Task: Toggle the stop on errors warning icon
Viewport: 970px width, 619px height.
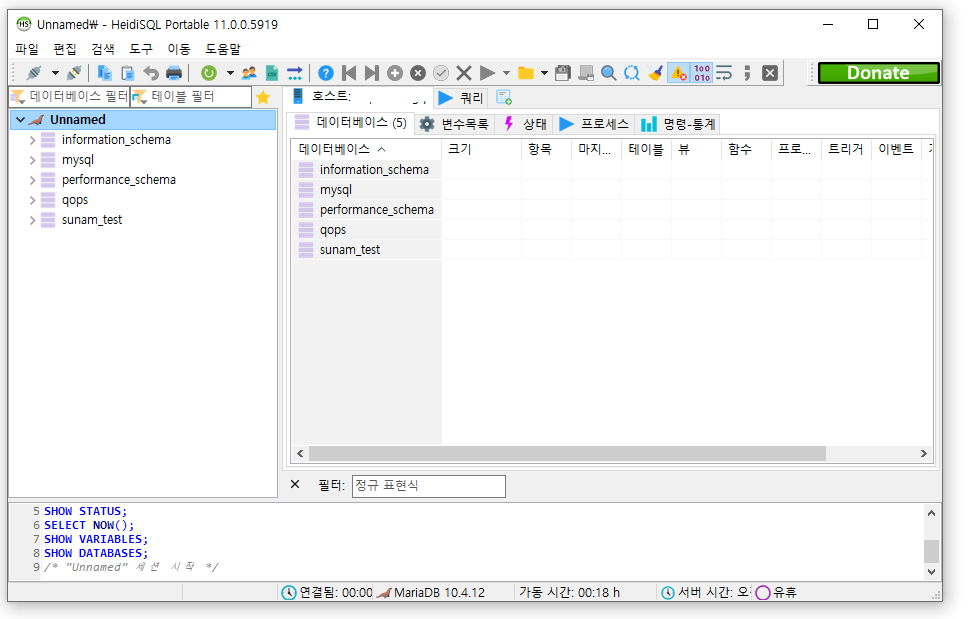Action: click(x=679, y=73)
